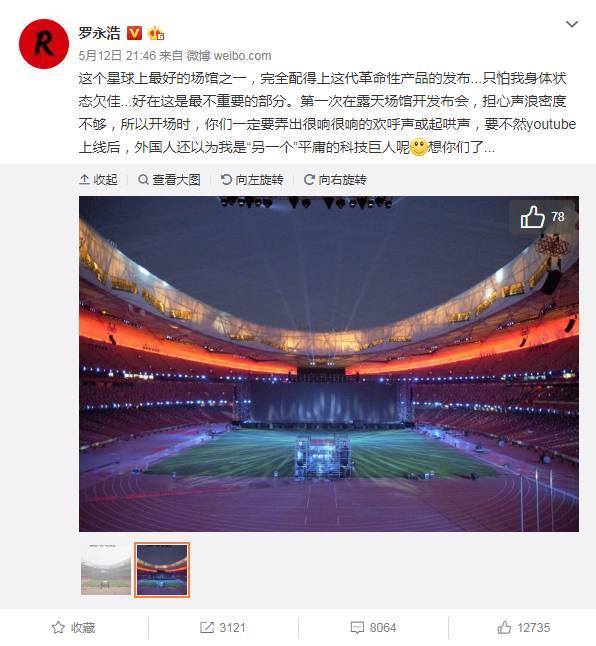
Task: Click the crown membership badge icon
Action: point(156,33)
